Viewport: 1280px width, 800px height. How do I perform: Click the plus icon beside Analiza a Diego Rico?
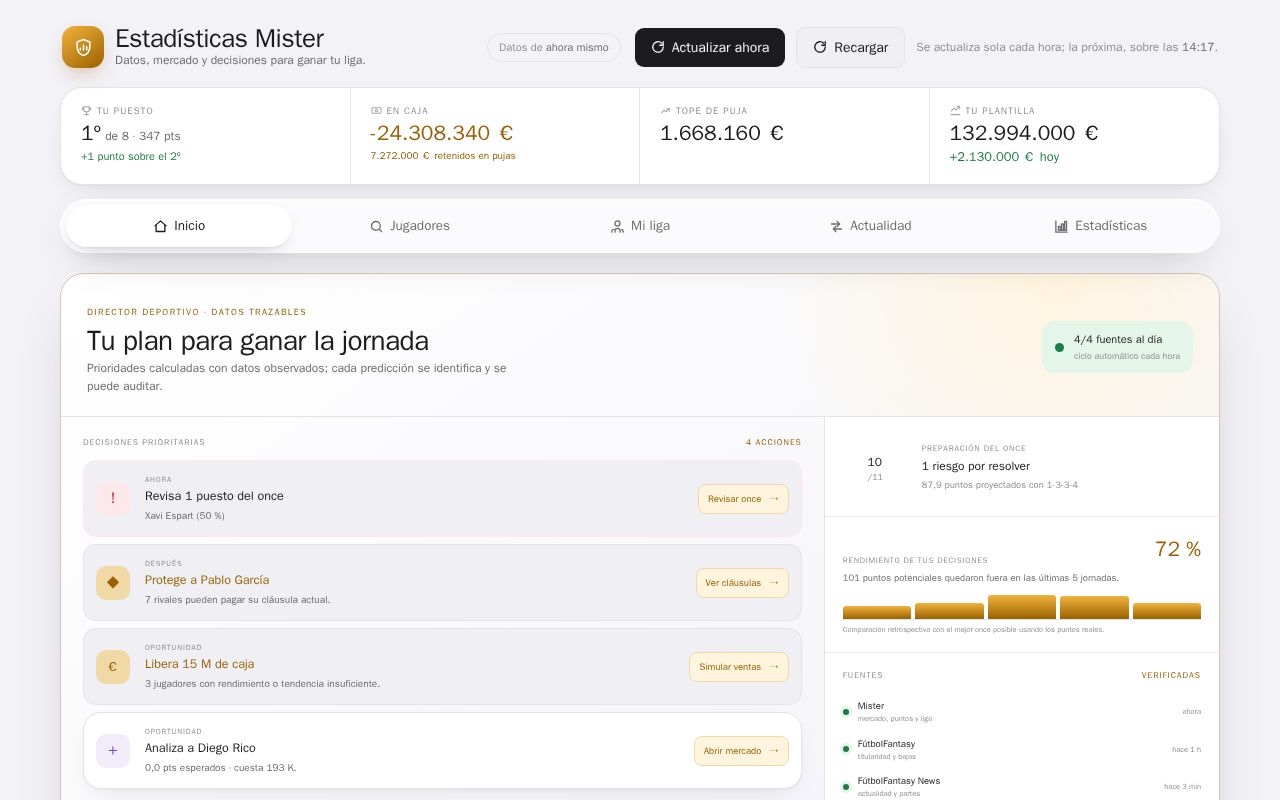(113, 751)
